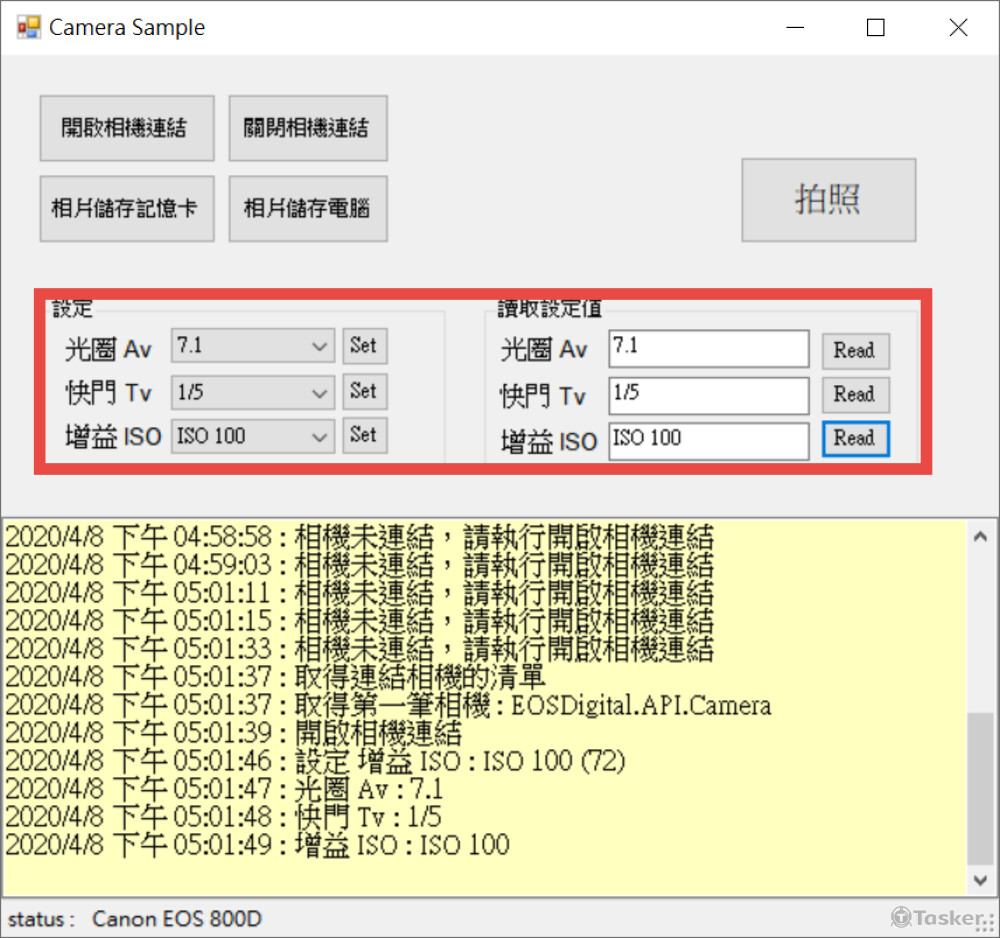Image resolution: width=1000 pixels, height=938 pixels.
Task: Click Read button for 光圈 Av
Action: (x=855, y=351)
